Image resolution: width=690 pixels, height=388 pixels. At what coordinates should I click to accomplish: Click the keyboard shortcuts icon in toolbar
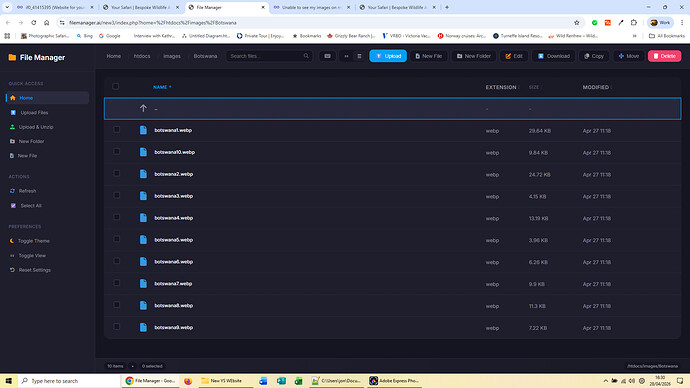[x=327, y=56]
